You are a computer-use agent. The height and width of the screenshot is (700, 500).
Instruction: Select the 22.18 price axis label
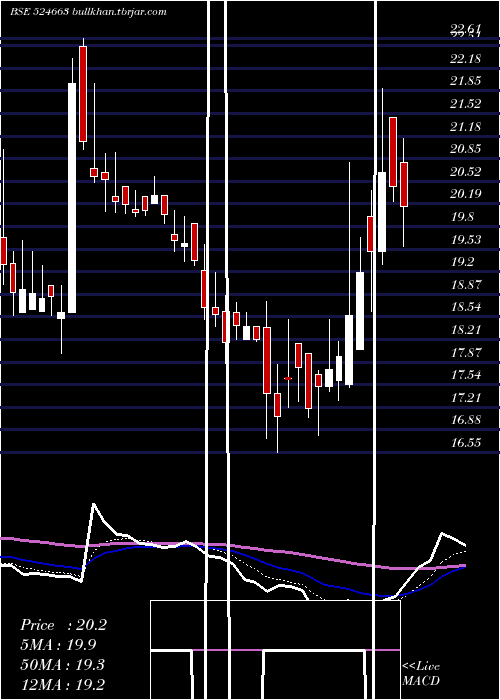click(x=466, y=58)
